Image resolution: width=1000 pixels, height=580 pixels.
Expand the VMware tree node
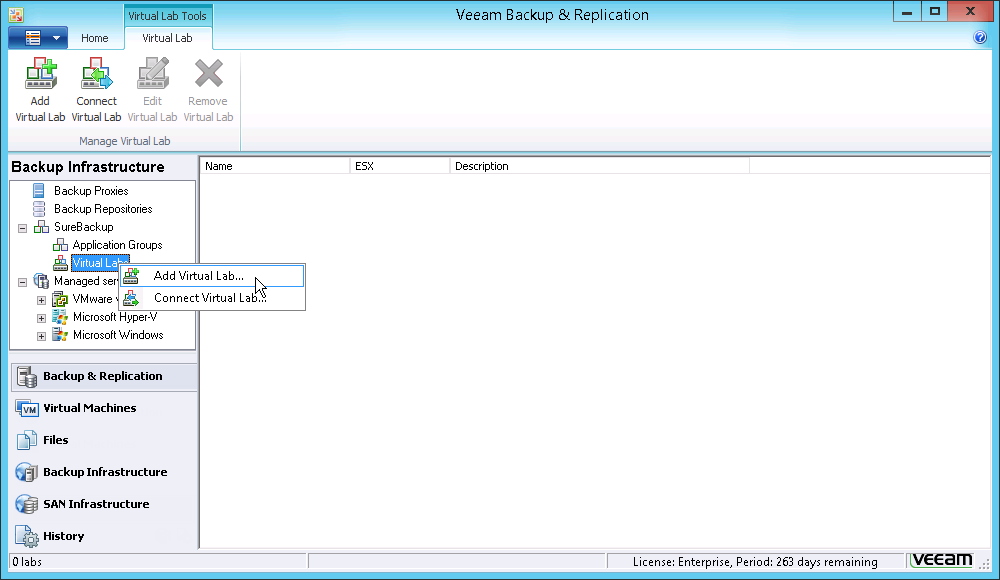41,300
